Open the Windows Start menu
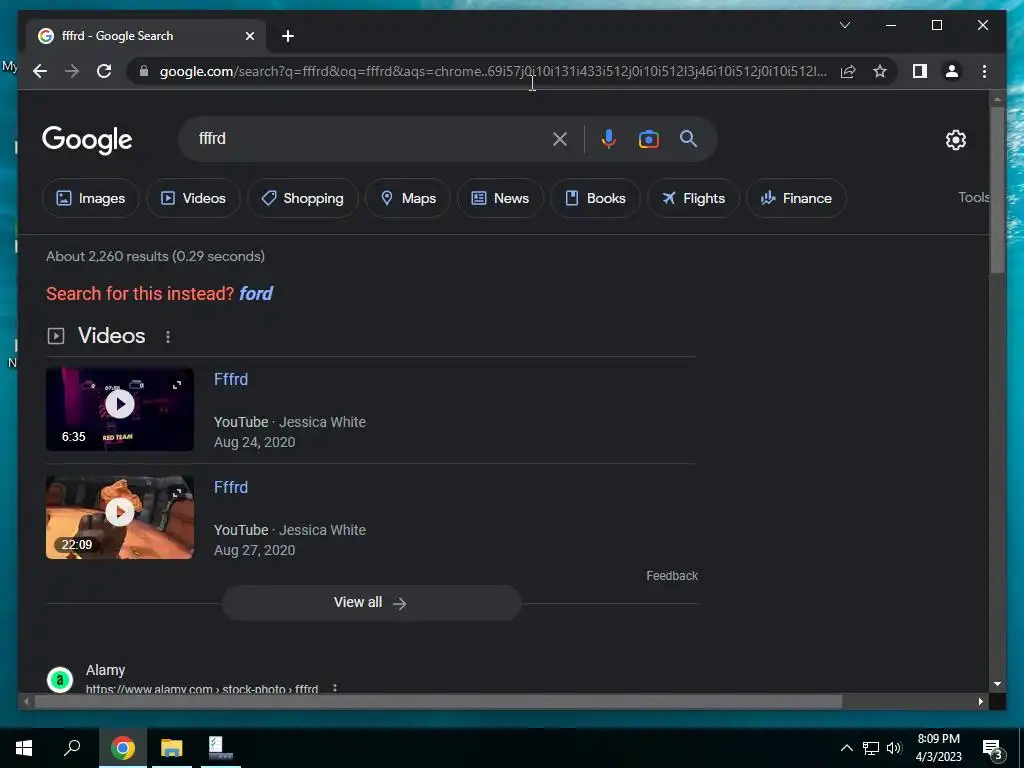This screenshot has width=1024, height=768. point(24,748)
